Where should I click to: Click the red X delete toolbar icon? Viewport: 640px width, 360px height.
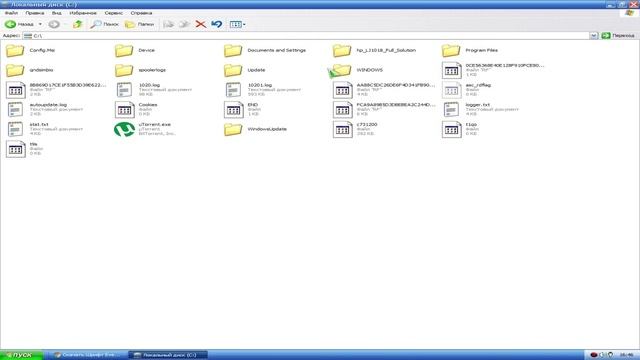point(200,24)
